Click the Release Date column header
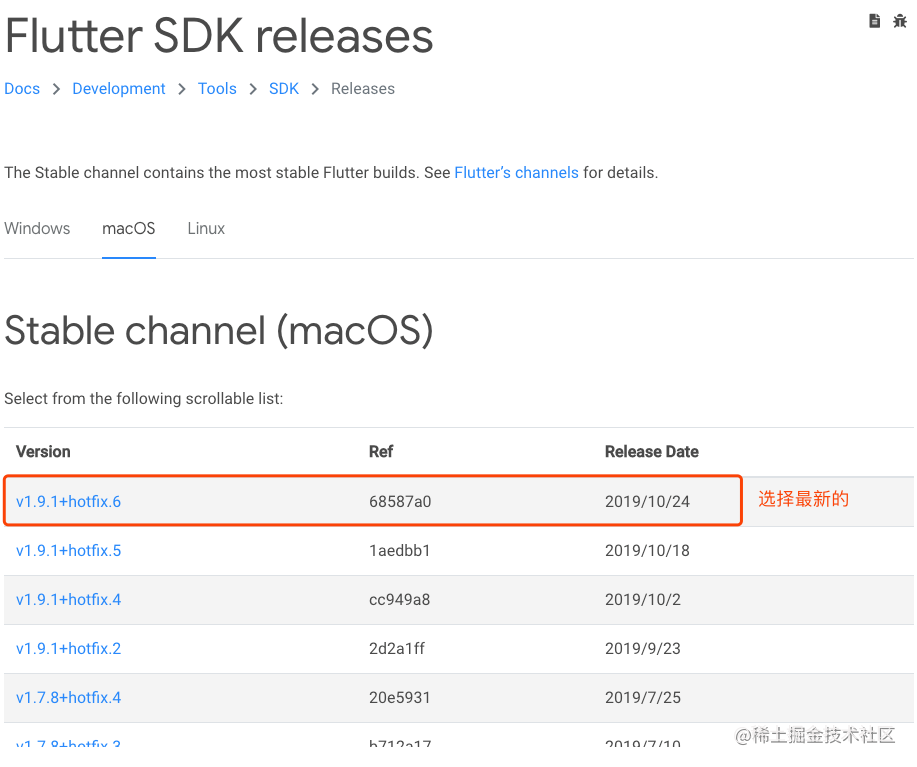The image size is (917, 767). point(651,452)
